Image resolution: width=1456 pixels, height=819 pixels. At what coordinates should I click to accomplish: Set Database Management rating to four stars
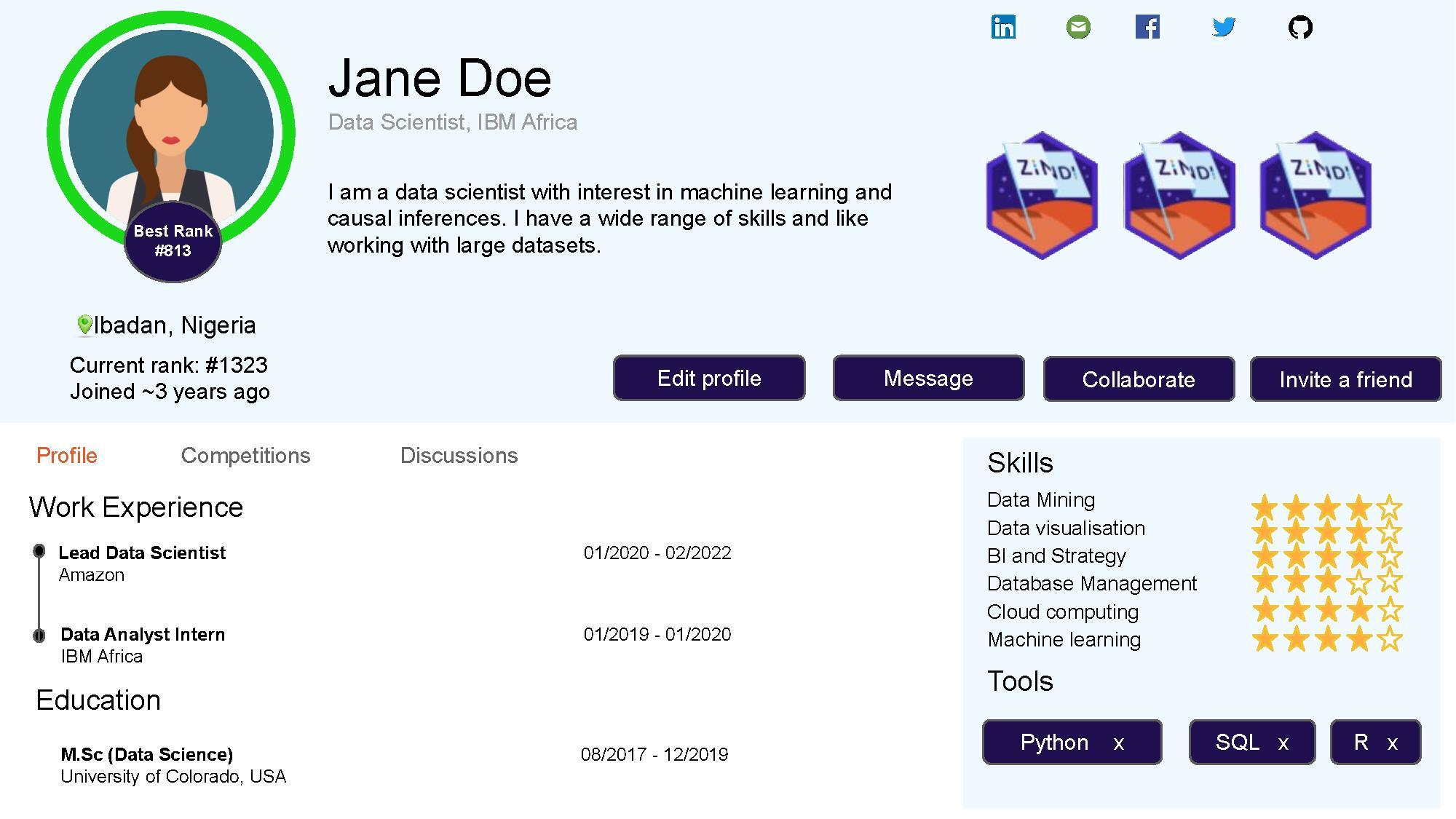(1358, 582)
